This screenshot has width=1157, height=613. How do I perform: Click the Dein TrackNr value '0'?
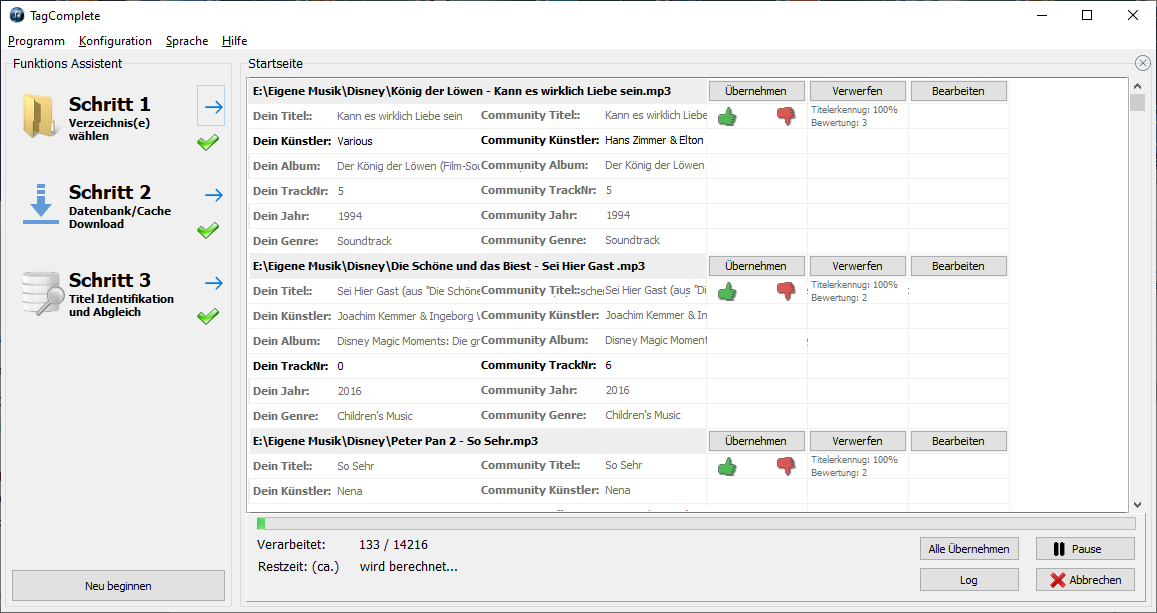pyautogui.click(x=340, y=366)
